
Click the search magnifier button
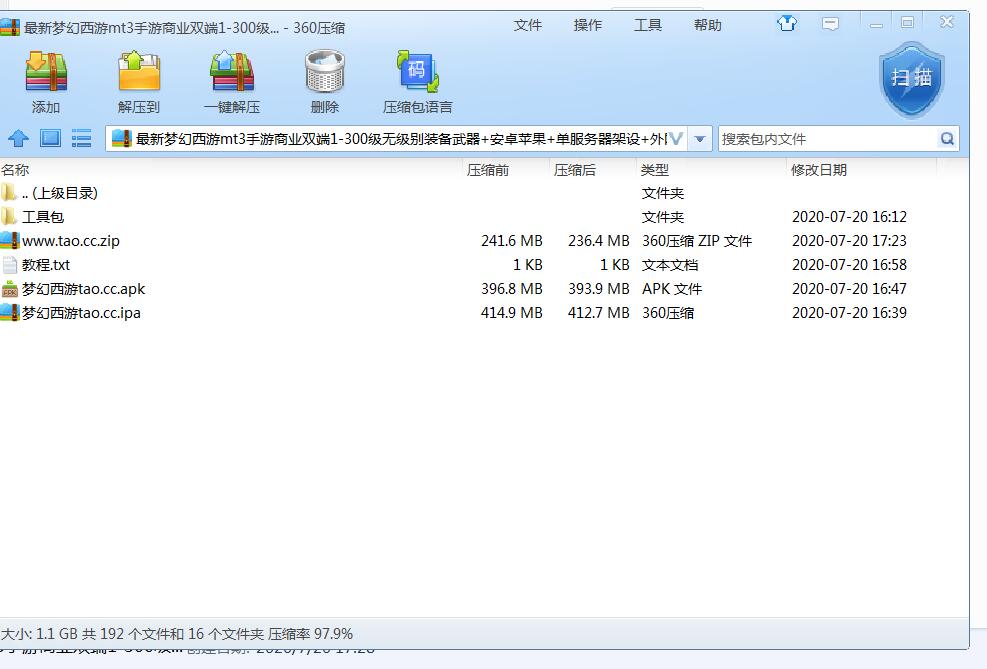tap(947, 139)
